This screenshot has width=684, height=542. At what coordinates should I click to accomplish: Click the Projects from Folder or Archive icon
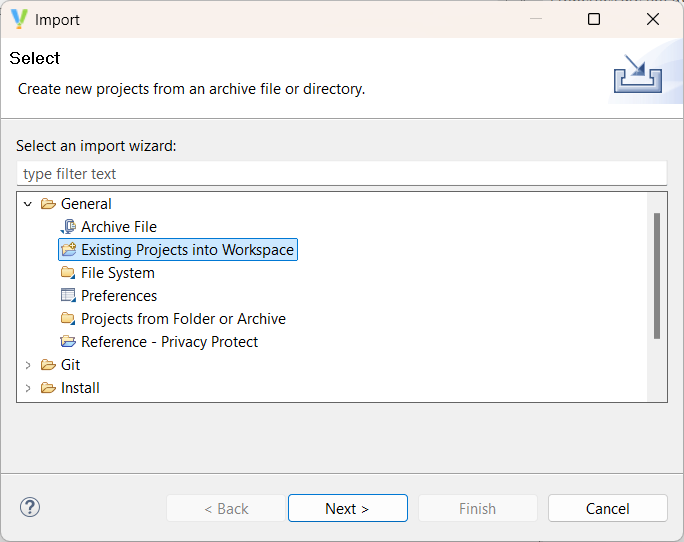(x=68, y=319)
